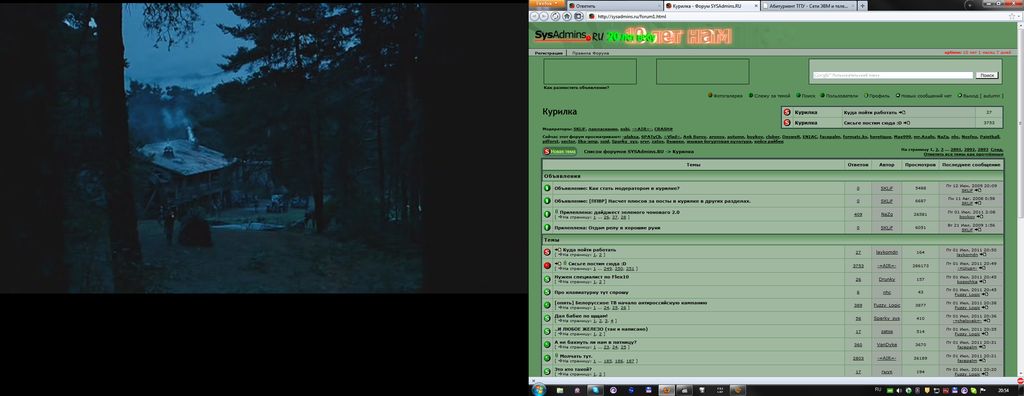1024x396 pixels.
Task: Click the RU language indicator in taskbar
Action: coord(878,389)
